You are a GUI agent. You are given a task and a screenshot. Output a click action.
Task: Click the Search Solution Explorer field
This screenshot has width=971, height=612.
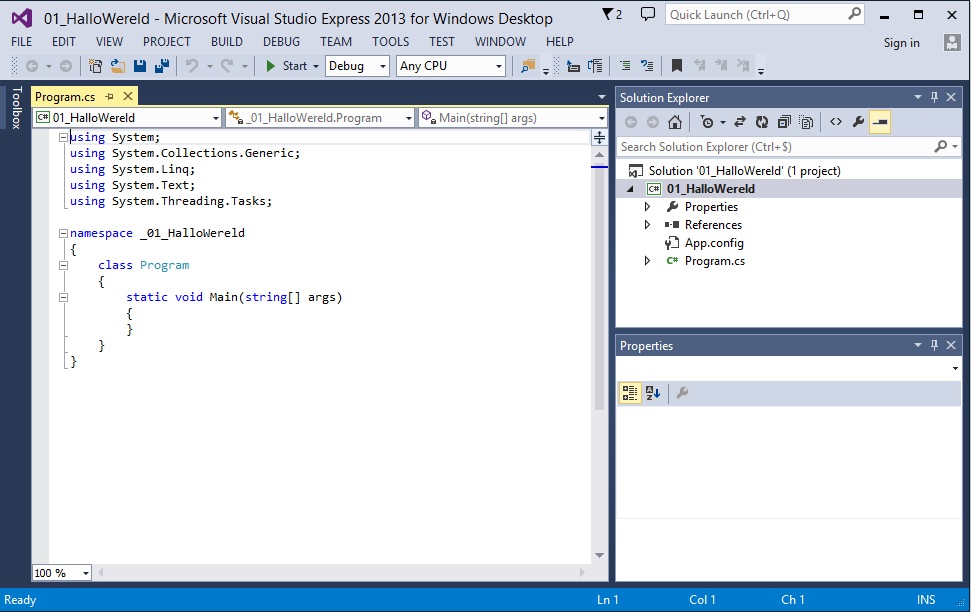pos(790,147)
